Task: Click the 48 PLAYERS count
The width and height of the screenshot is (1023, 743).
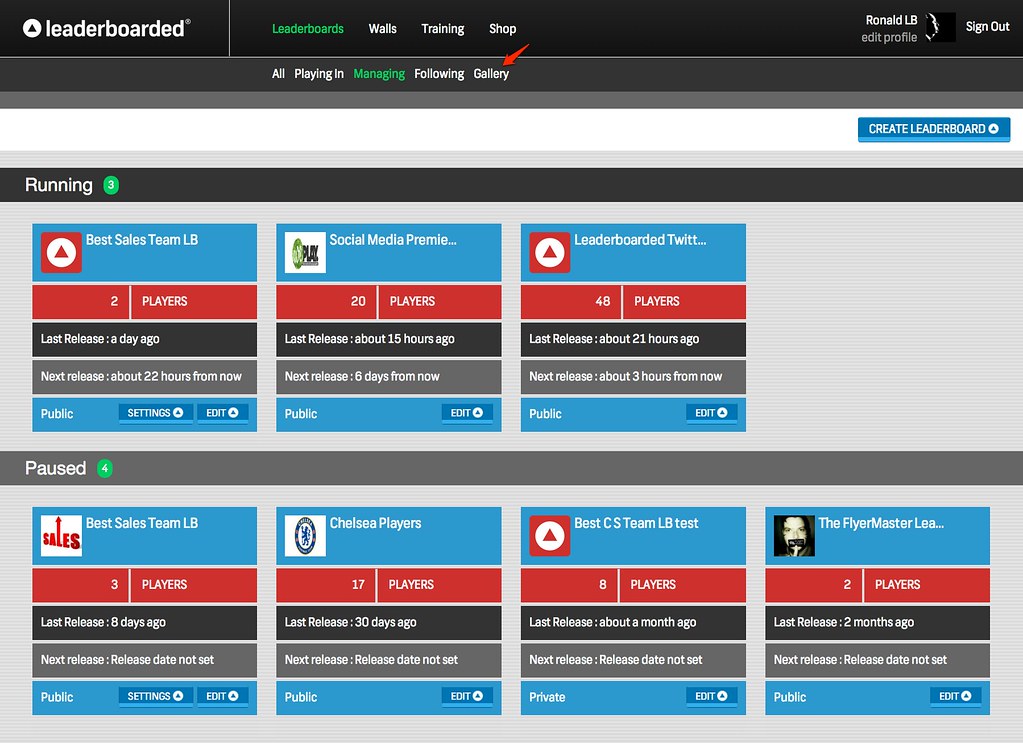Action: (633, 301)
